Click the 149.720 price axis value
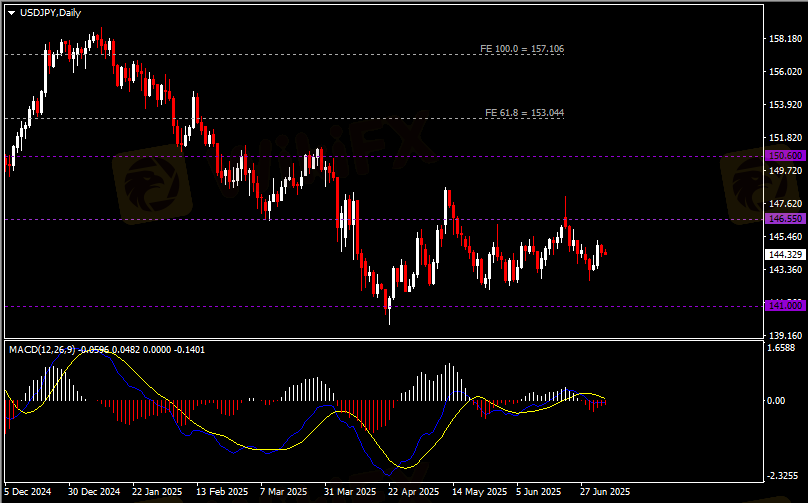 [x=785, y=171]
